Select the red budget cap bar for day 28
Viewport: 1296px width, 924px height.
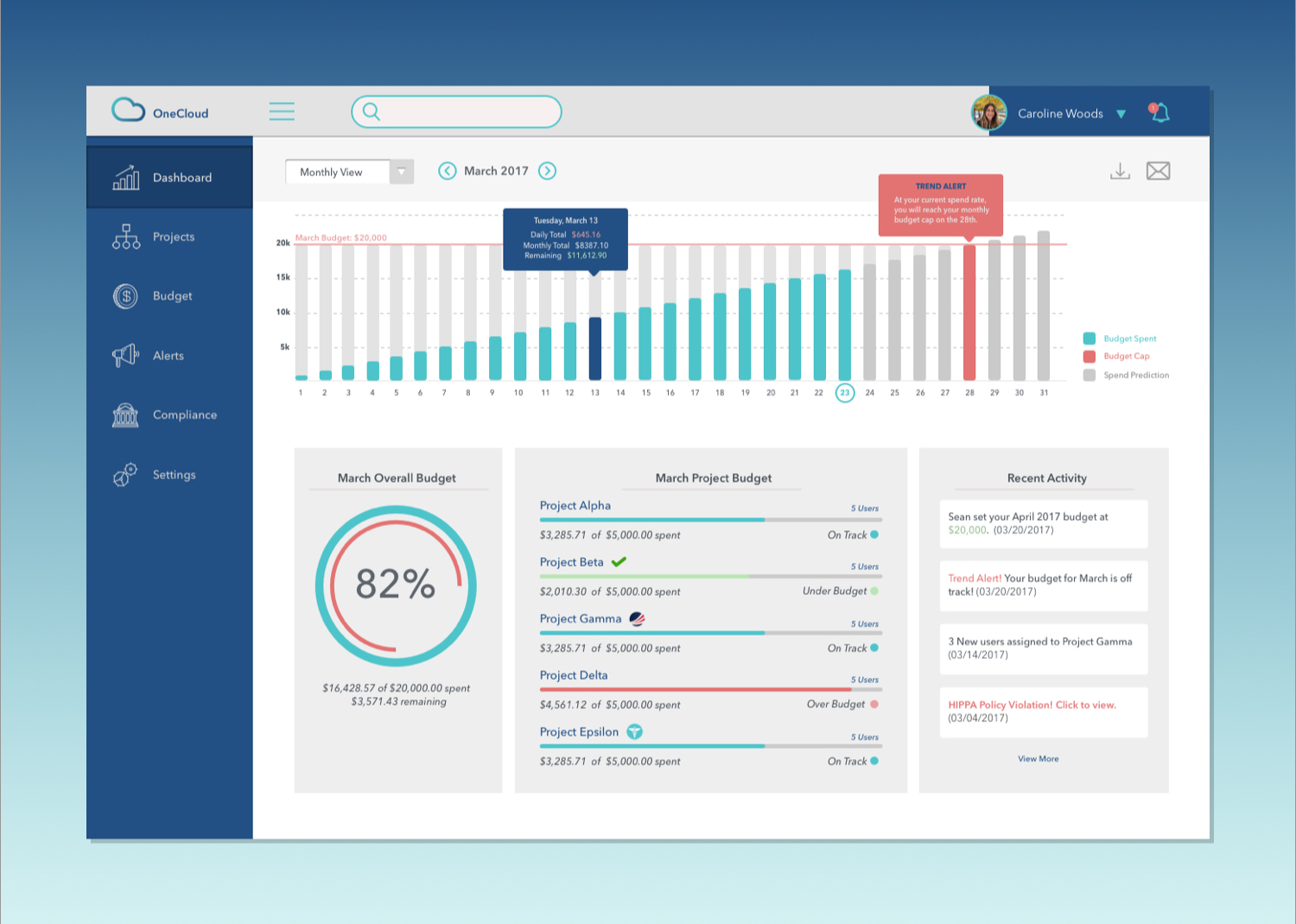969,313
